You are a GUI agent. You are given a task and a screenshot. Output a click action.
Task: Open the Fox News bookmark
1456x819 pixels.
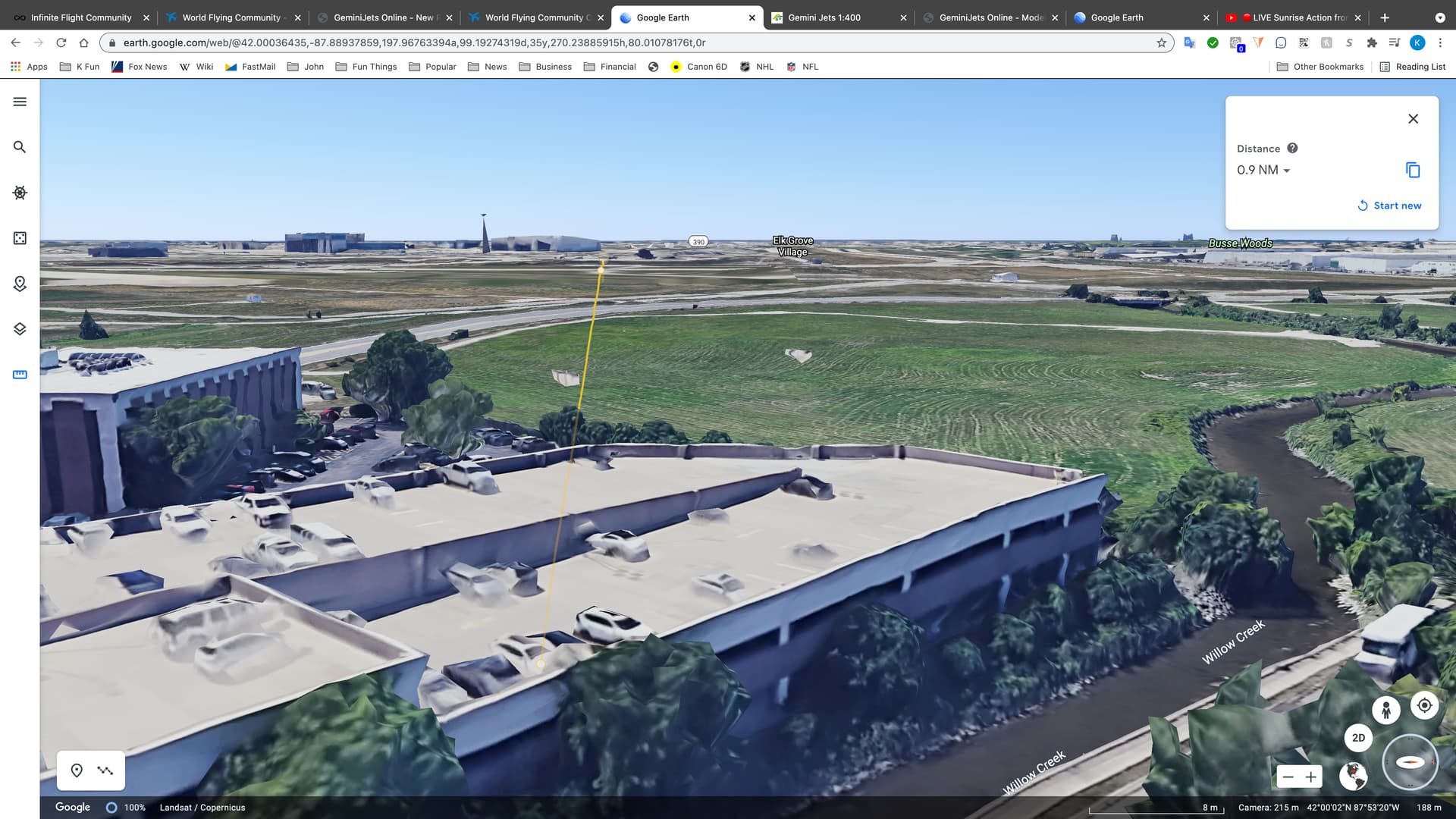(140, 67)
